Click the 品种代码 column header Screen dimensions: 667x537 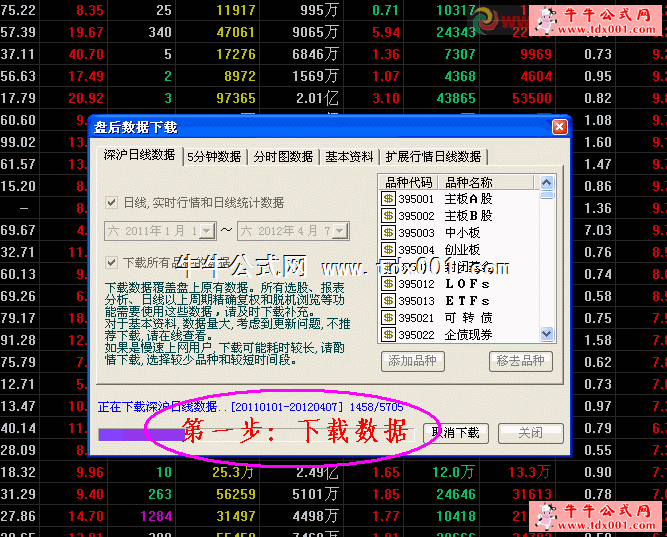(408, 183)
